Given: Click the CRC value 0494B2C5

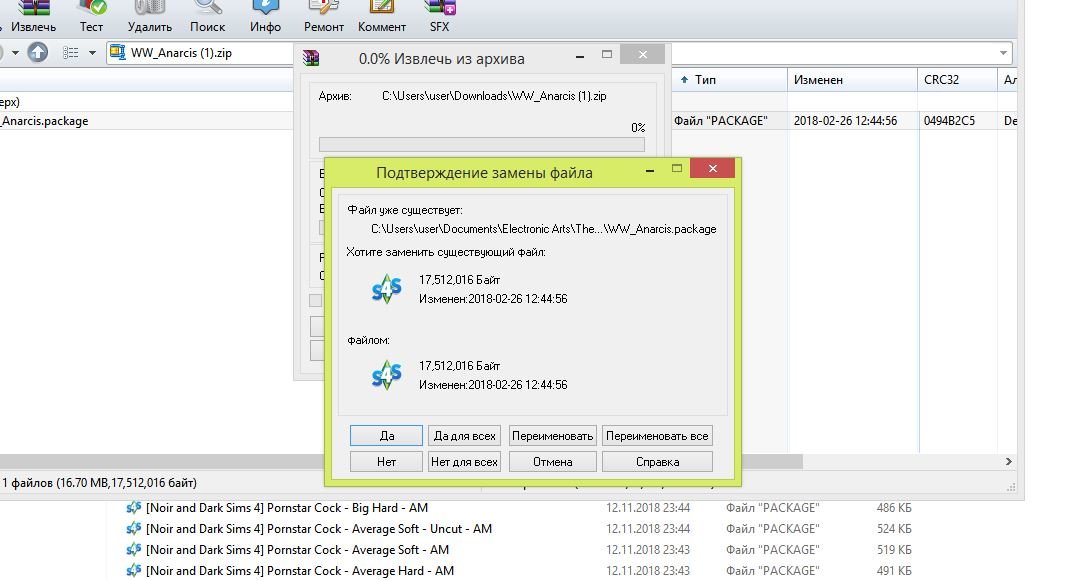Looking at the screenshot, I should click(949, 121).
